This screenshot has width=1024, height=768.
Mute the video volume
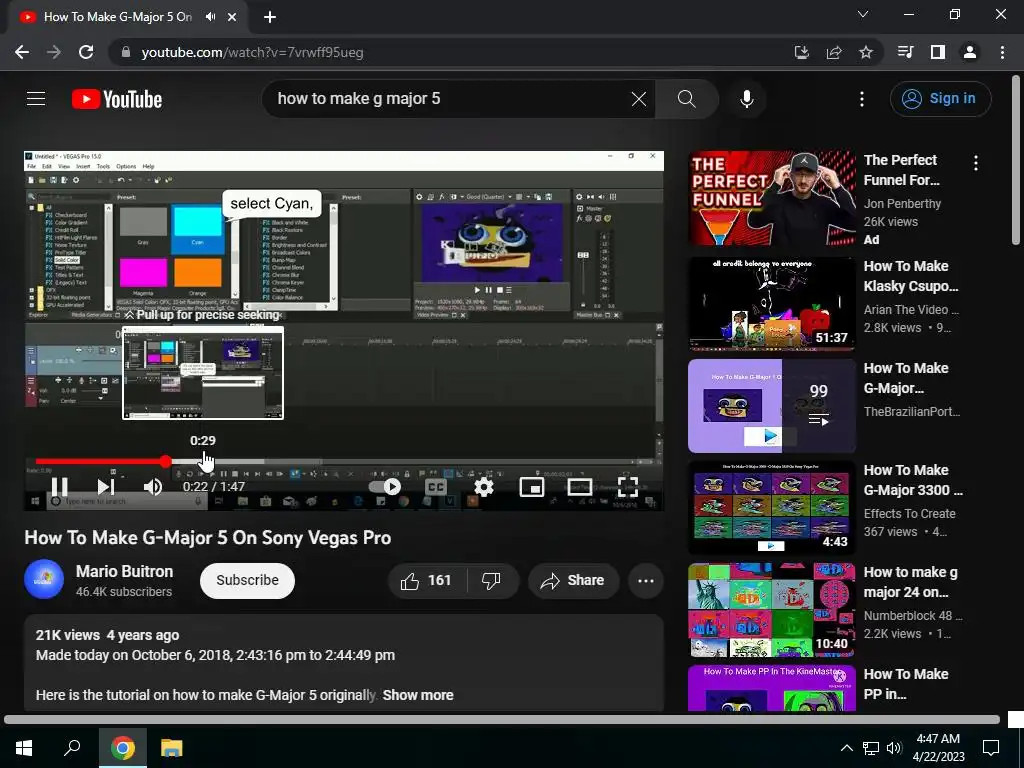(153, 487)
